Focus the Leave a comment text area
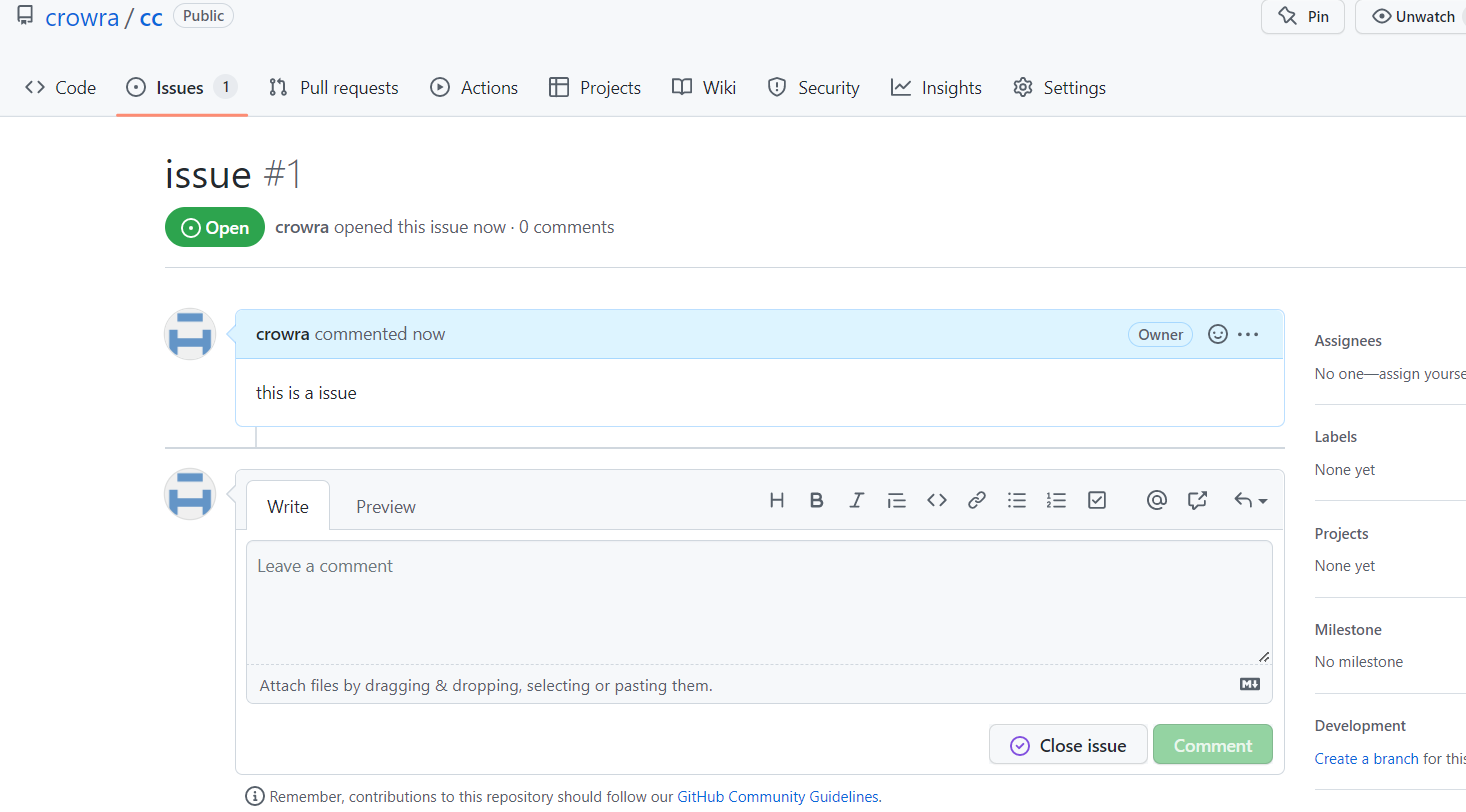The height and width of the screenshot is (812, 1466). pos(759,603)
